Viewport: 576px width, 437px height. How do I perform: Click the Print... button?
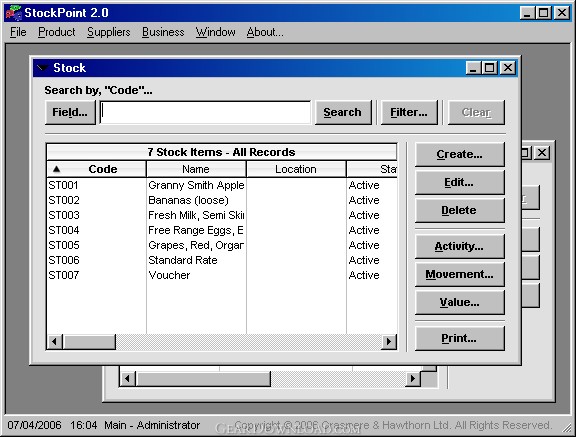coord(460,339)
